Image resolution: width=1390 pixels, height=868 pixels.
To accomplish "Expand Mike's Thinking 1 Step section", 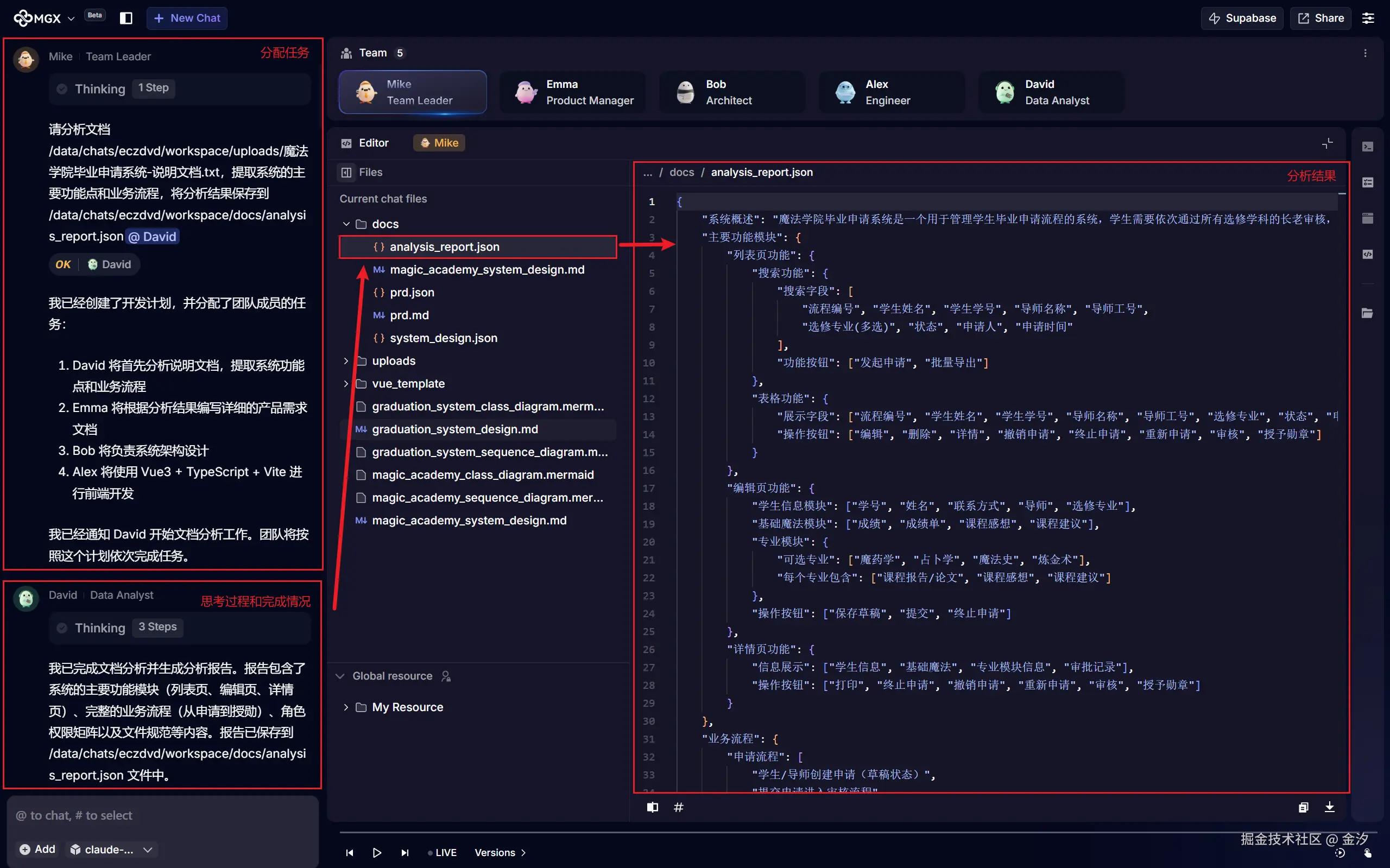I will [x=180, y=88].
